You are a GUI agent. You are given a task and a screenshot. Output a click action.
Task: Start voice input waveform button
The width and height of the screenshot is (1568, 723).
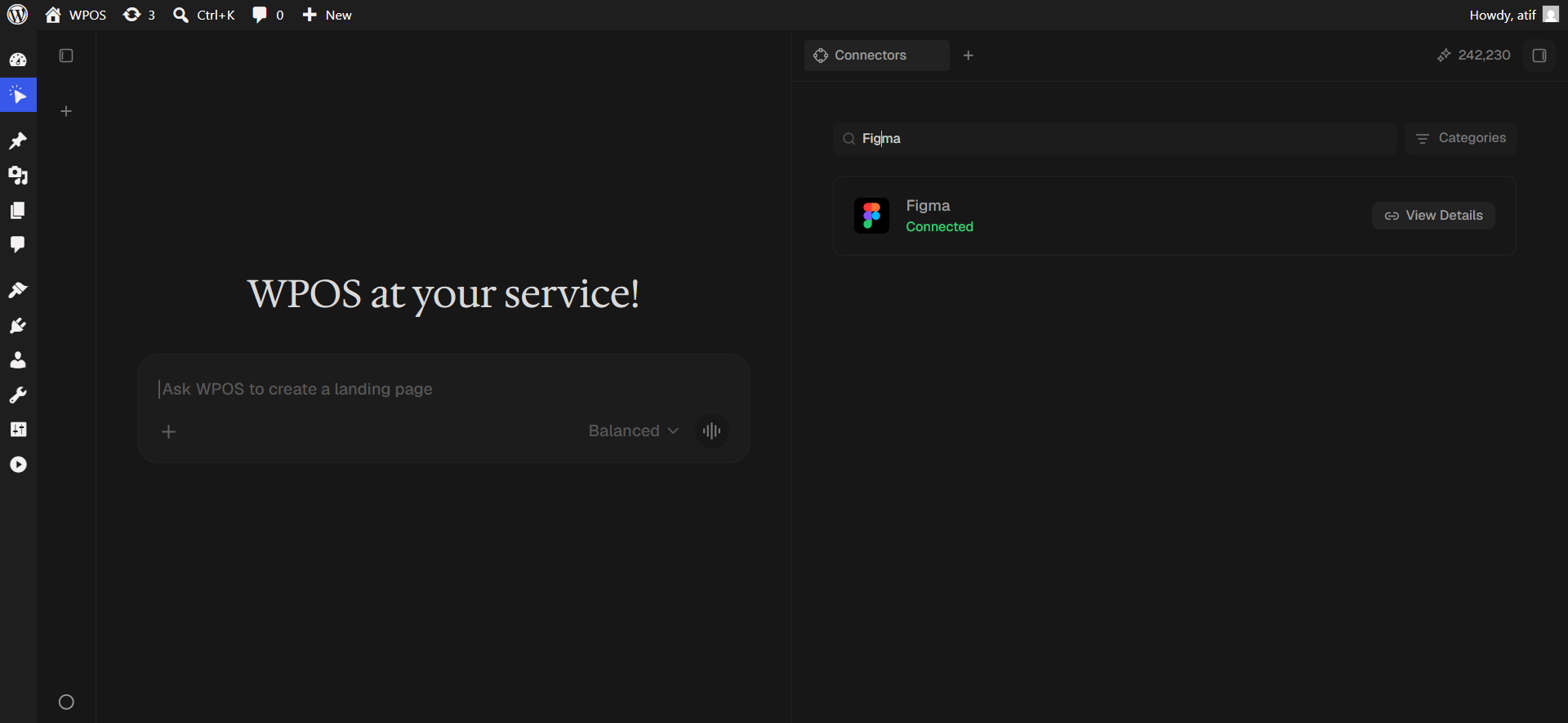[x=712, y=431]
